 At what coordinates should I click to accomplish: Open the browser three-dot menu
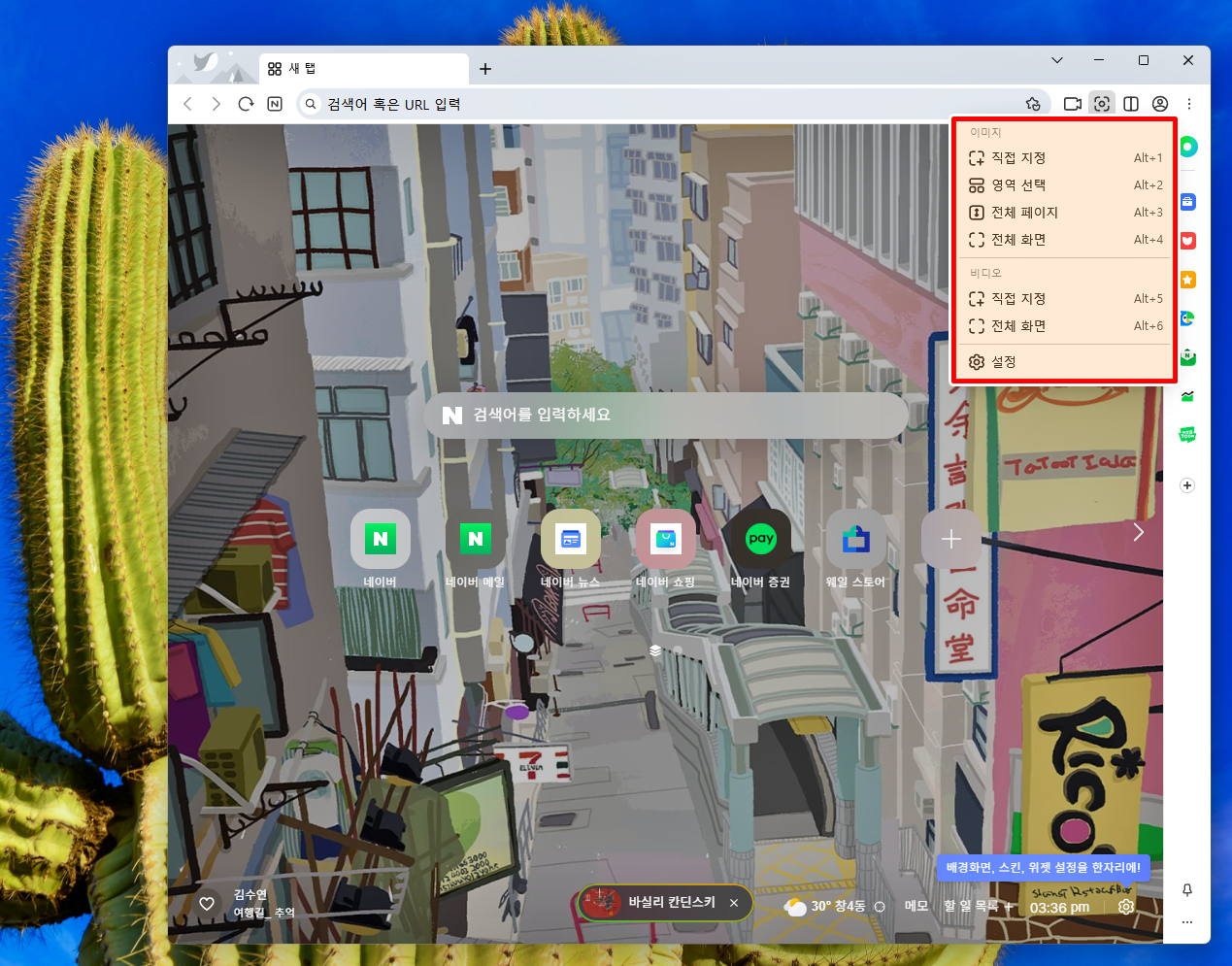[1189, 104]
